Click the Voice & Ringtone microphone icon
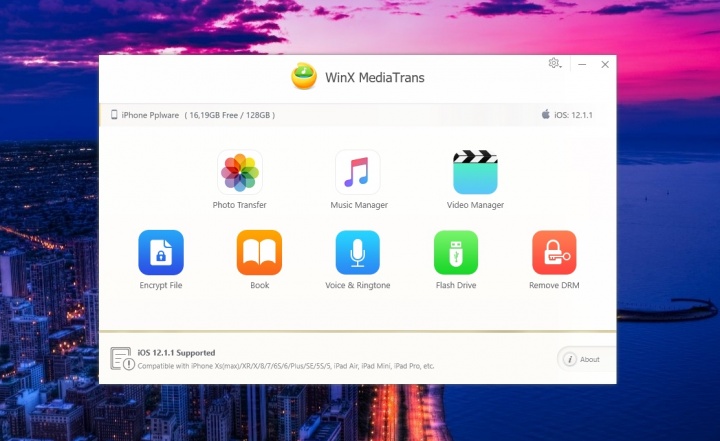 click(357, 252)
